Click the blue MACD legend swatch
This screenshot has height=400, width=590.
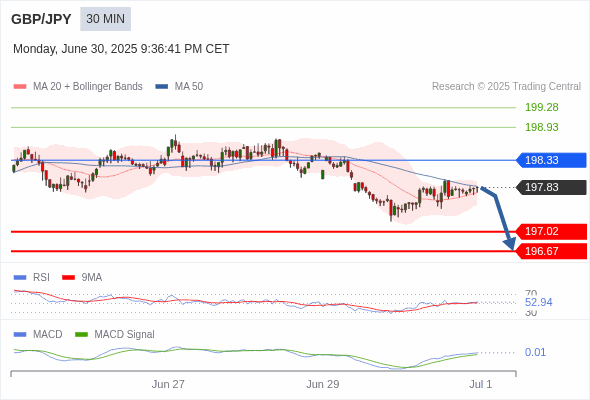[x=20, y=335]
